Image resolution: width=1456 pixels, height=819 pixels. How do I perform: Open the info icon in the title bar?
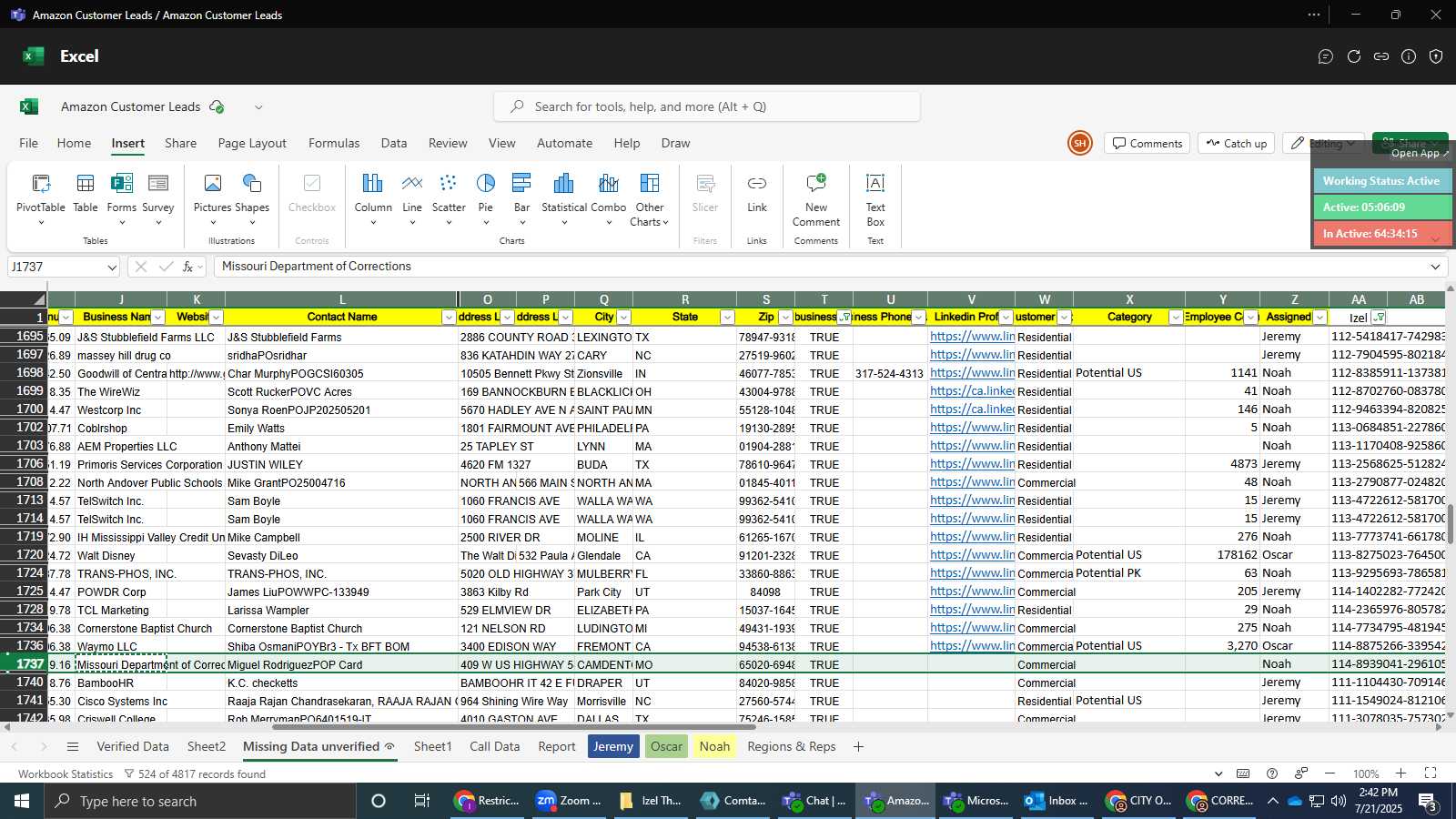coord(1409,56)
